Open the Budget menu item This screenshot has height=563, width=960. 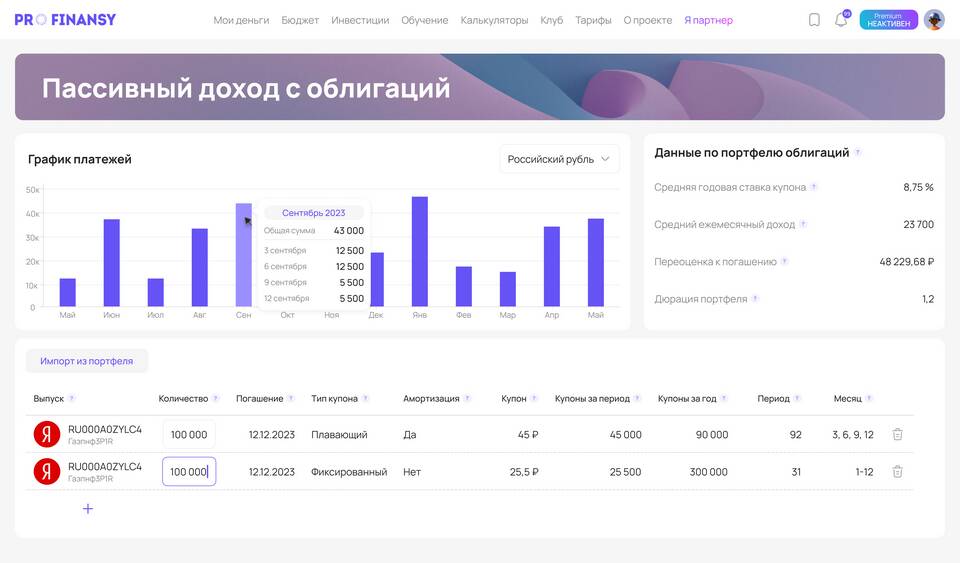pos(300,20)
